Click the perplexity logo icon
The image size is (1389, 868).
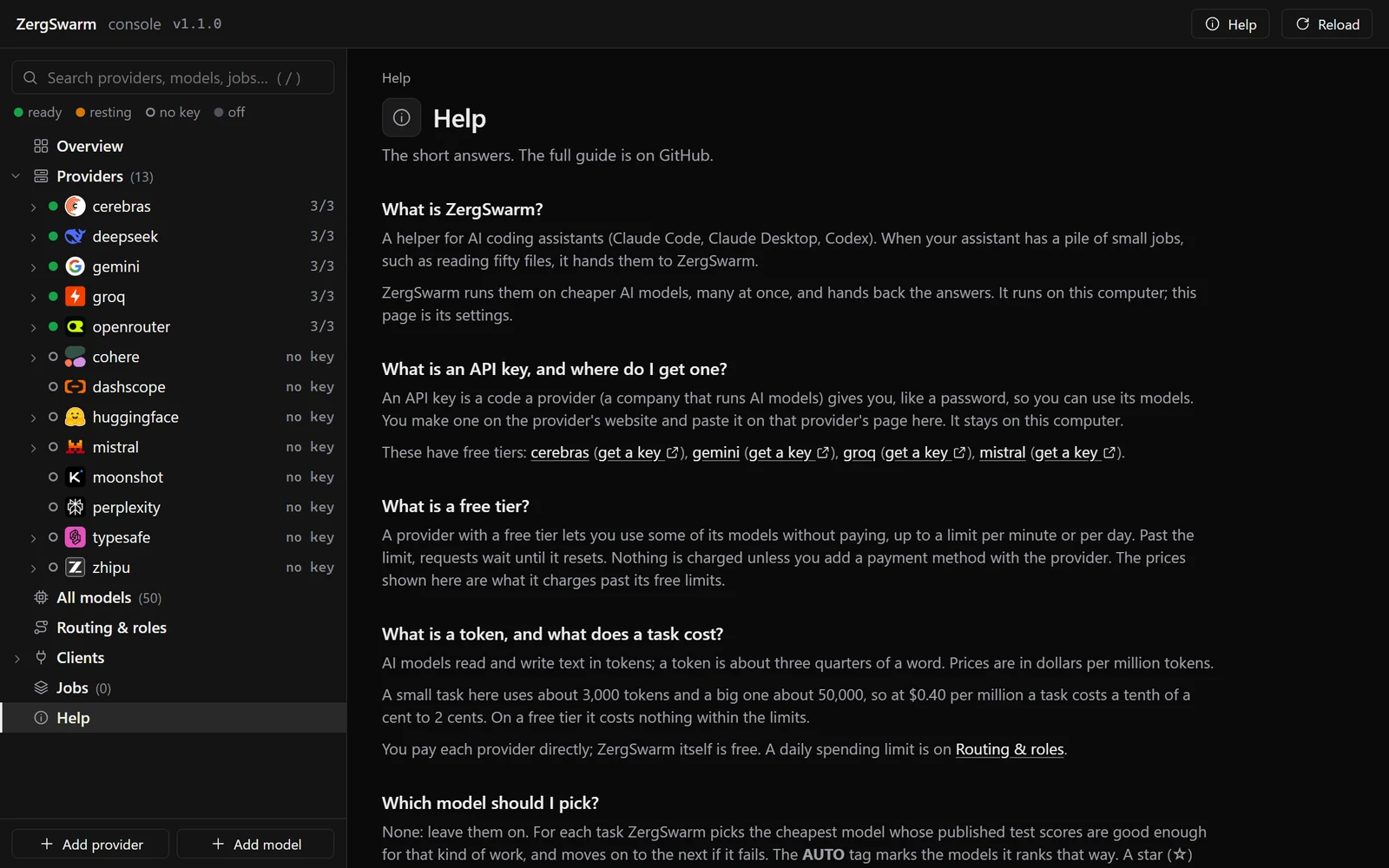(x=76, y=507)
